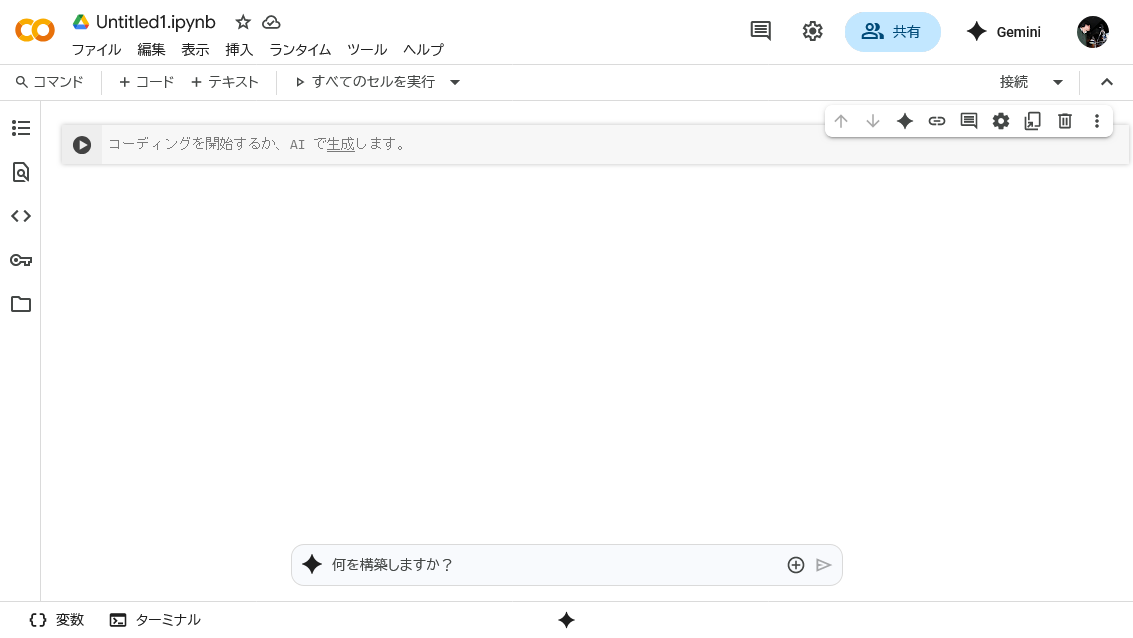
Task: Click the 生成 link in the cell
Action: pyautogui.click(x=341, y=144)
